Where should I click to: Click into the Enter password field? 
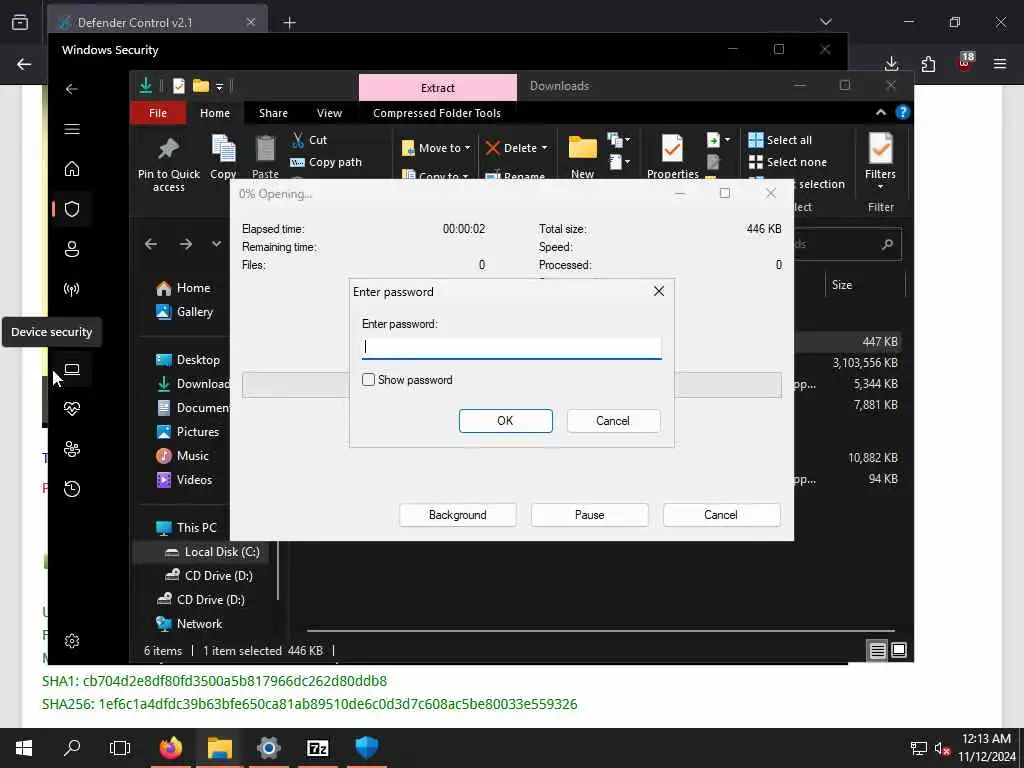pyautogui.click(x=511, y=347)
